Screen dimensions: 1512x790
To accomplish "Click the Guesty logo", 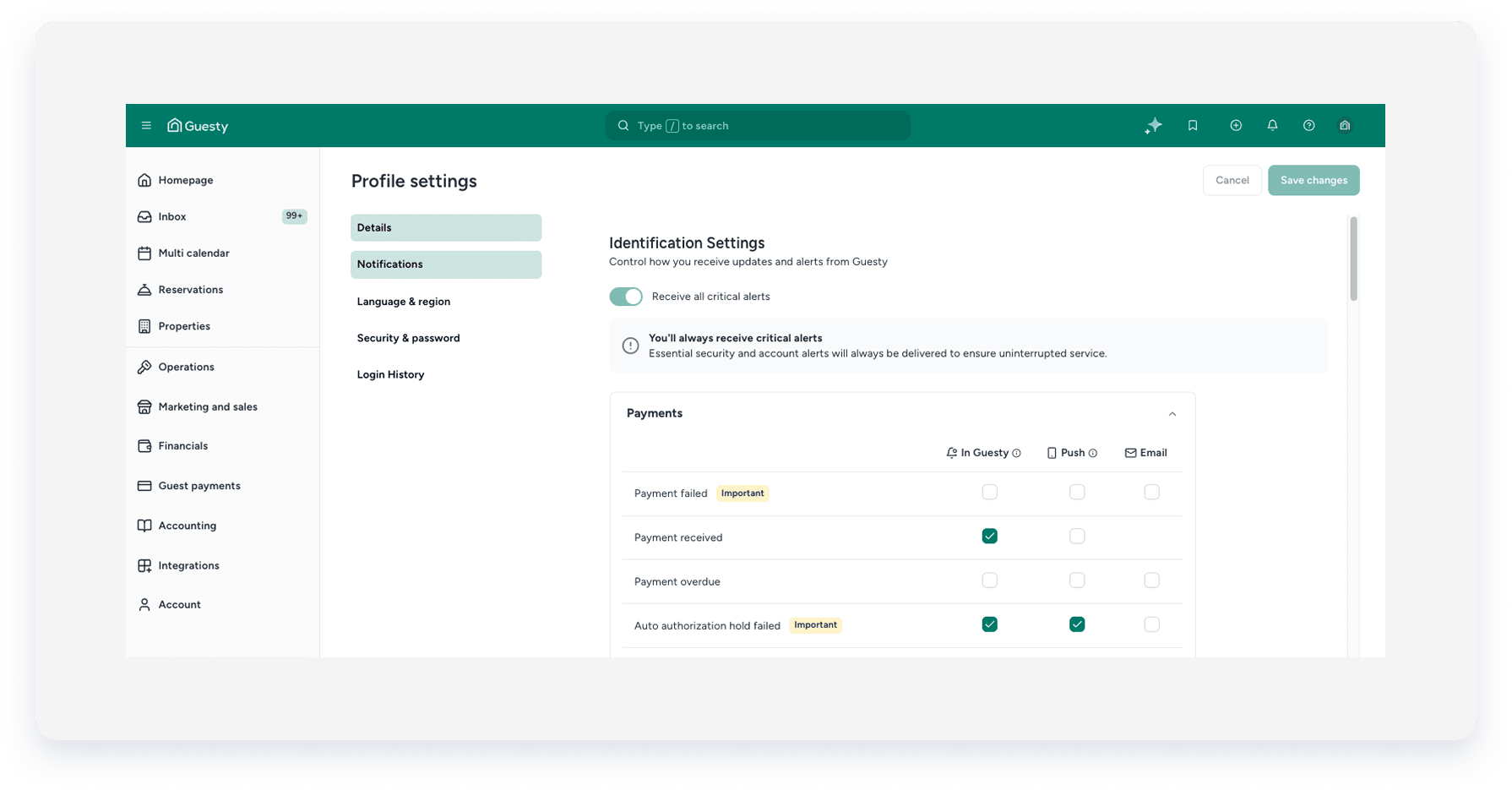I will pyautogui.click(x=198, y=126).
